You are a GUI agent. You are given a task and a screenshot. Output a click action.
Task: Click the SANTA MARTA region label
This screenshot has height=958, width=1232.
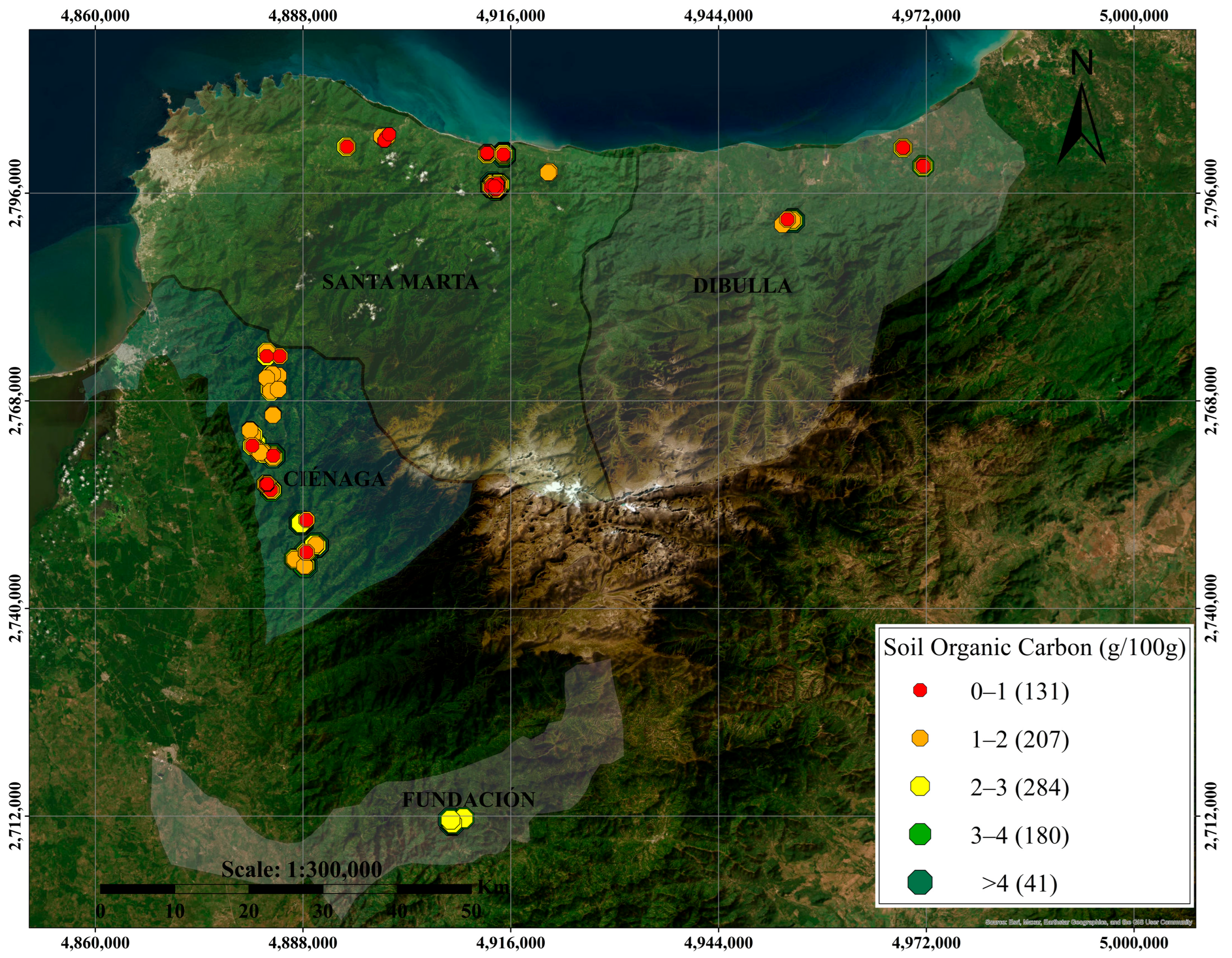[400, 282]
